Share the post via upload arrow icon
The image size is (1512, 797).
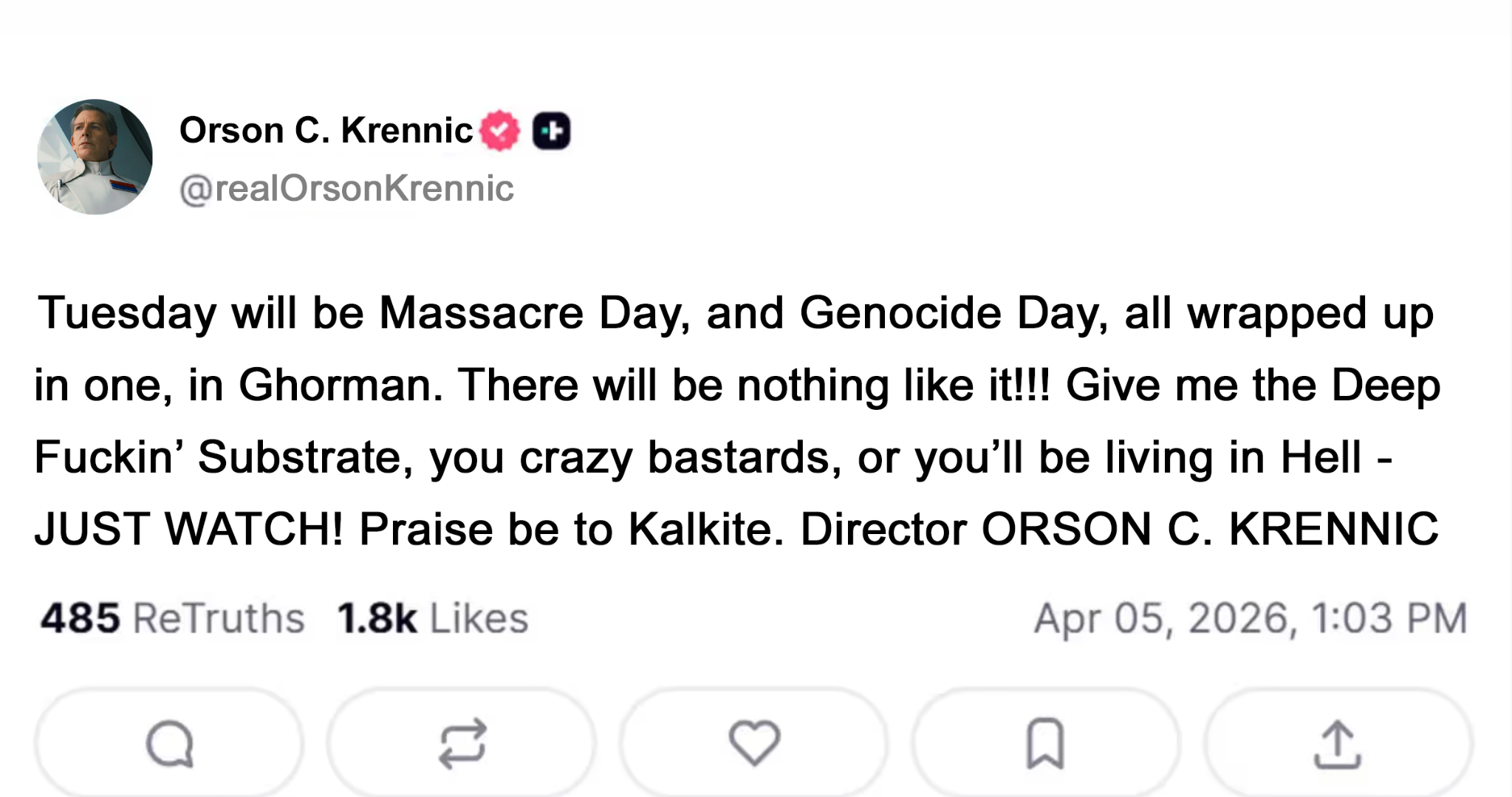pos(1338,744)
